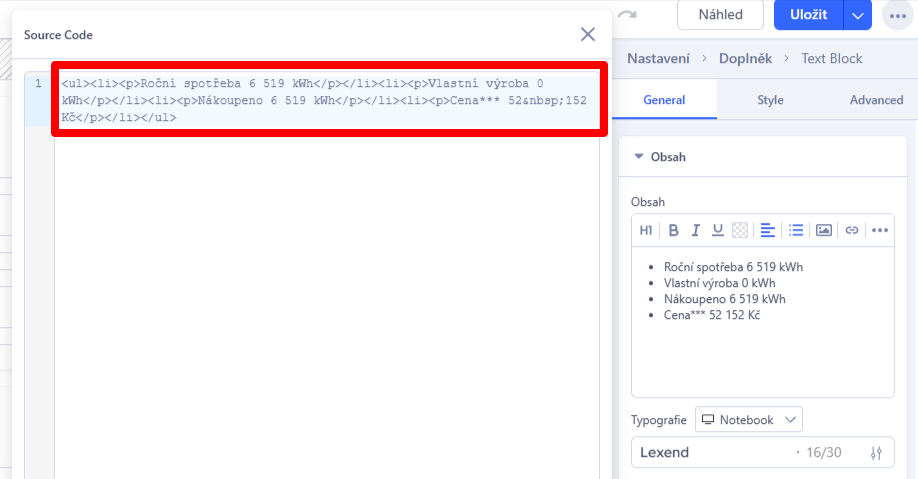Click the Nákoupeno 6 519 kWh bullet
The width and height of the screenshot is (918, 479).
724,299
